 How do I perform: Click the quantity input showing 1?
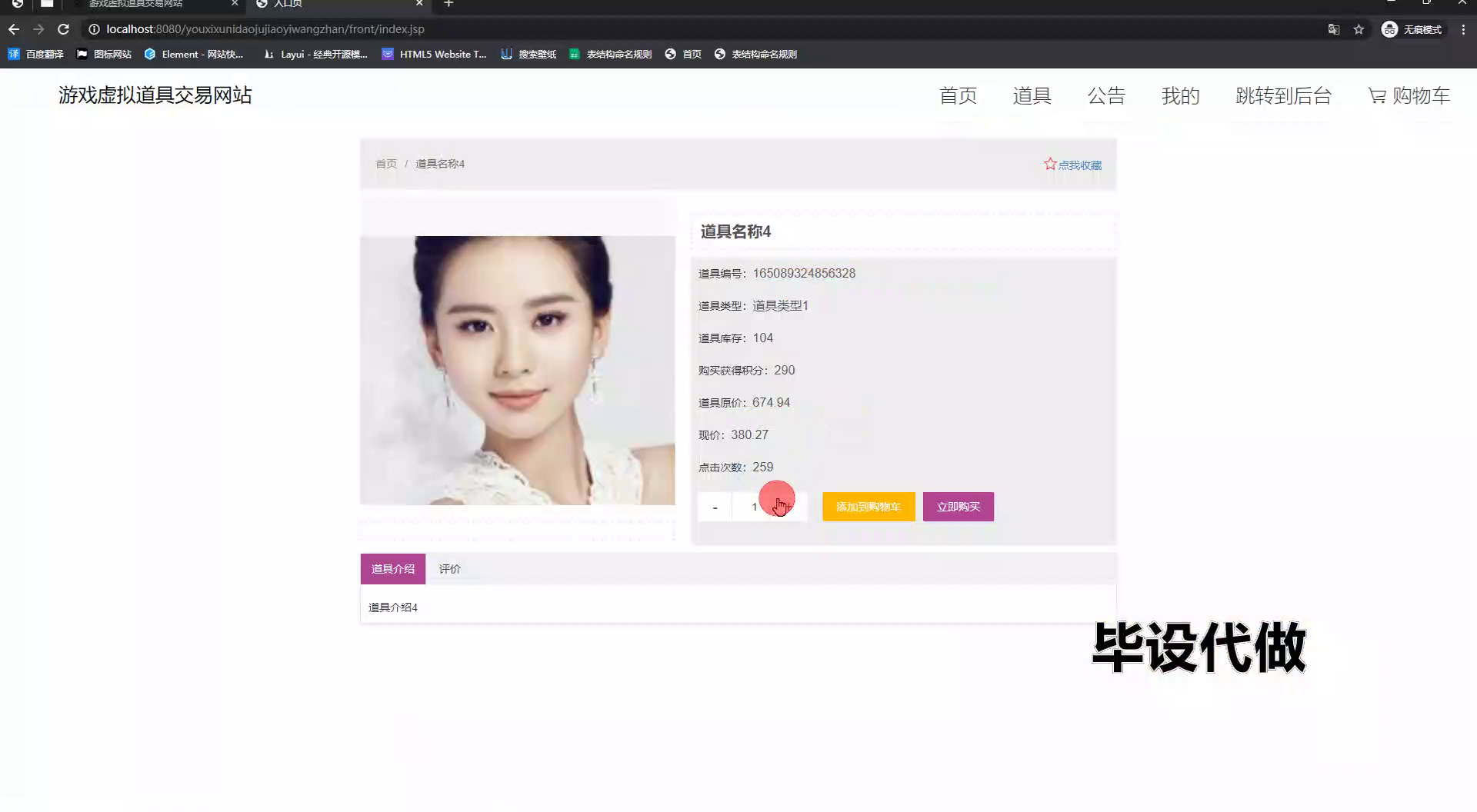click(755, 507)
